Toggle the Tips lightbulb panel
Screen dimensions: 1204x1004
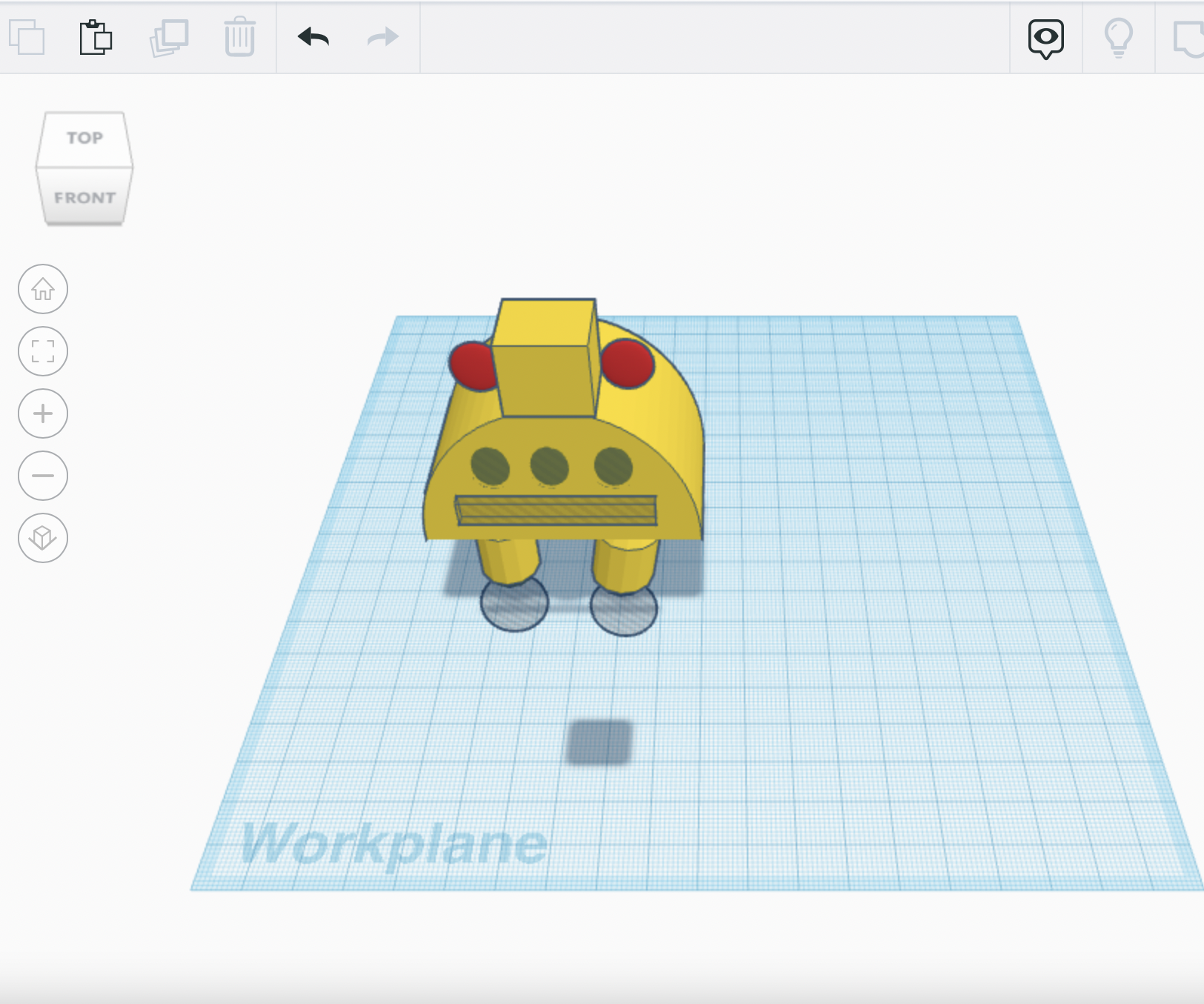click(x=1118, y=38)
